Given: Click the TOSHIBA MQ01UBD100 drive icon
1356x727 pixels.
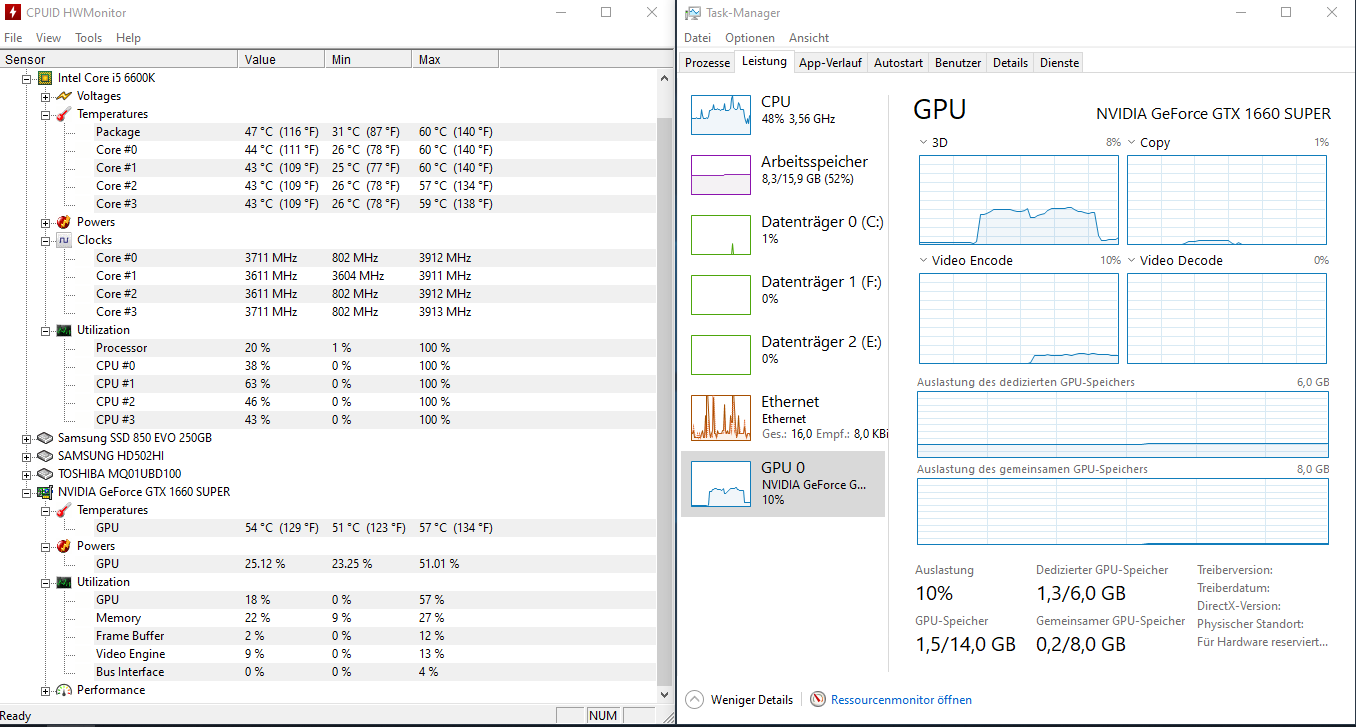Looking at the screenshot, I should coord(45,474).
